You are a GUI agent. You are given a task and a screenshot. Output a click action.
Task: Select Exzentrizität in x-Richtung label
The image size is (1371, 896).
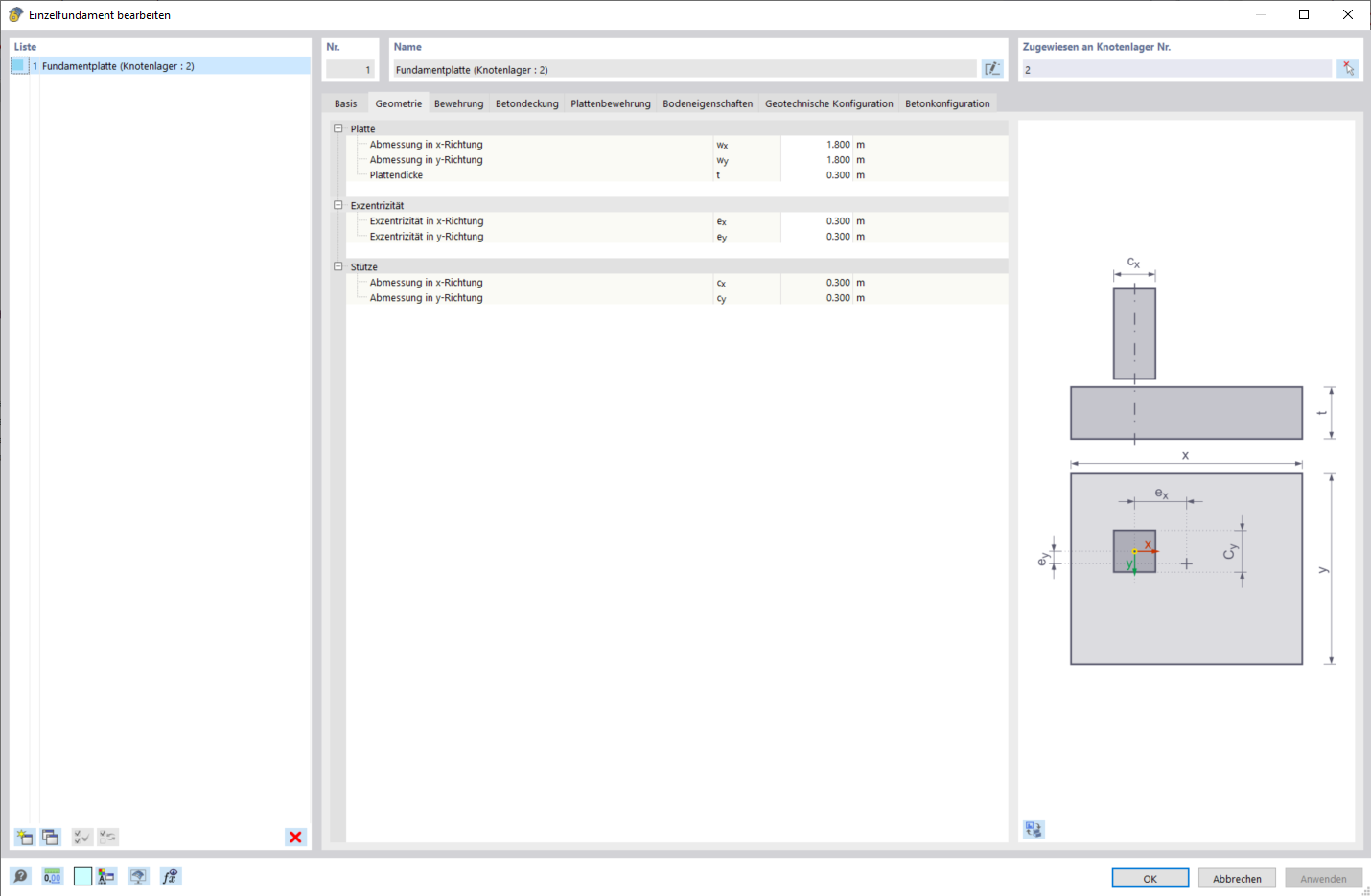click(427, 221)
